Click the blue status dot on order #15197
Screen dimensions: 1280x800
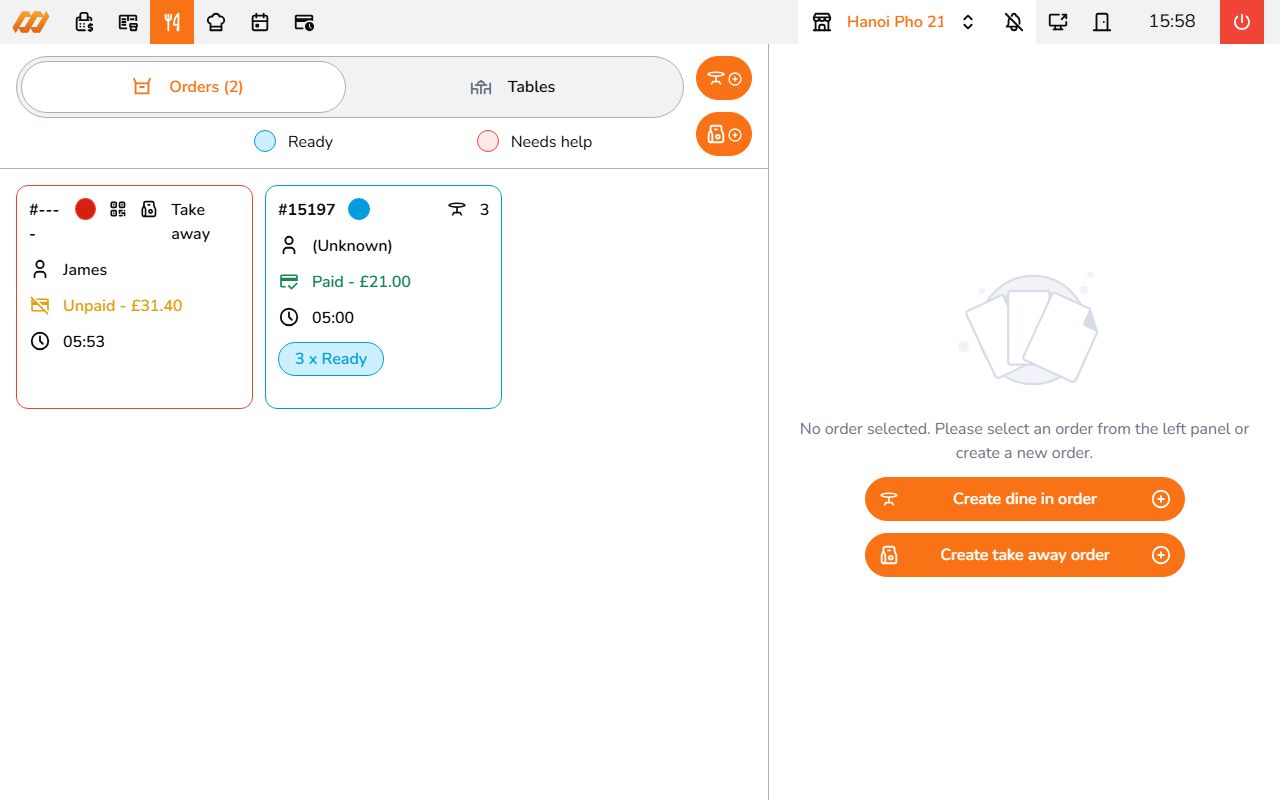(x=359, y=209)
